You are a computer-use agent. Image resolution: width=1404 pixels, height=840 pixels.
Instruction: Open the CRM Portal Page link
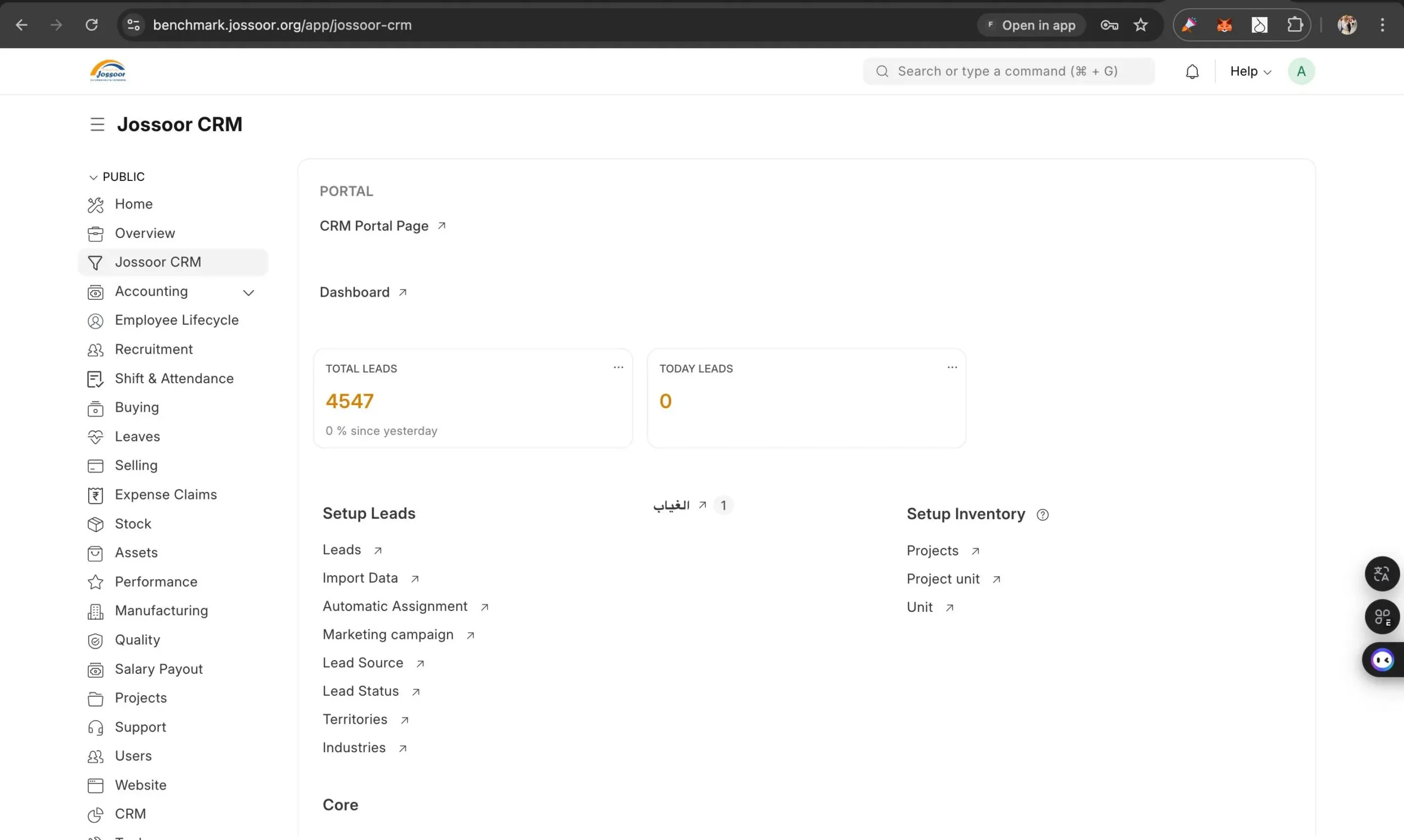click(x=374, y=226)
